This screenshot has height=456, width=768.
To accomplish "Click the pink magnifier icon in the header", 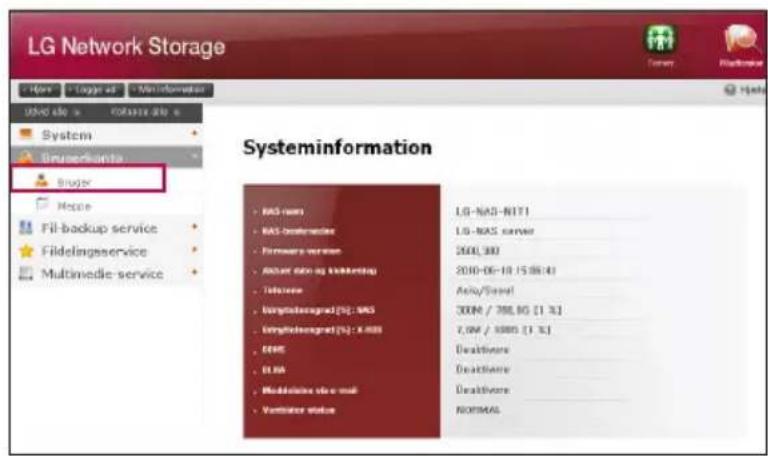I will pos(742,39).
